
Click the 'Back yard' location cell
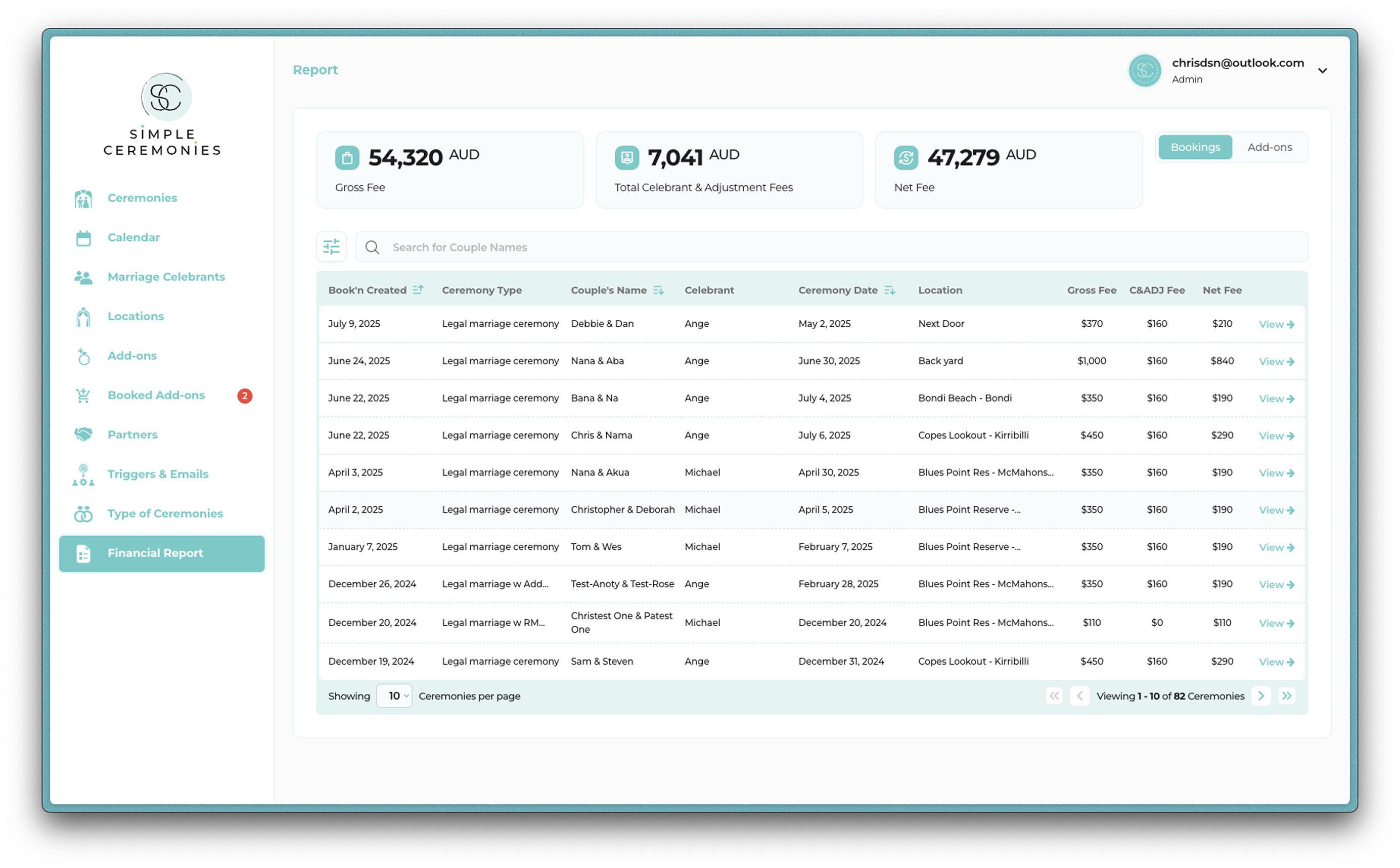[941, 361]
